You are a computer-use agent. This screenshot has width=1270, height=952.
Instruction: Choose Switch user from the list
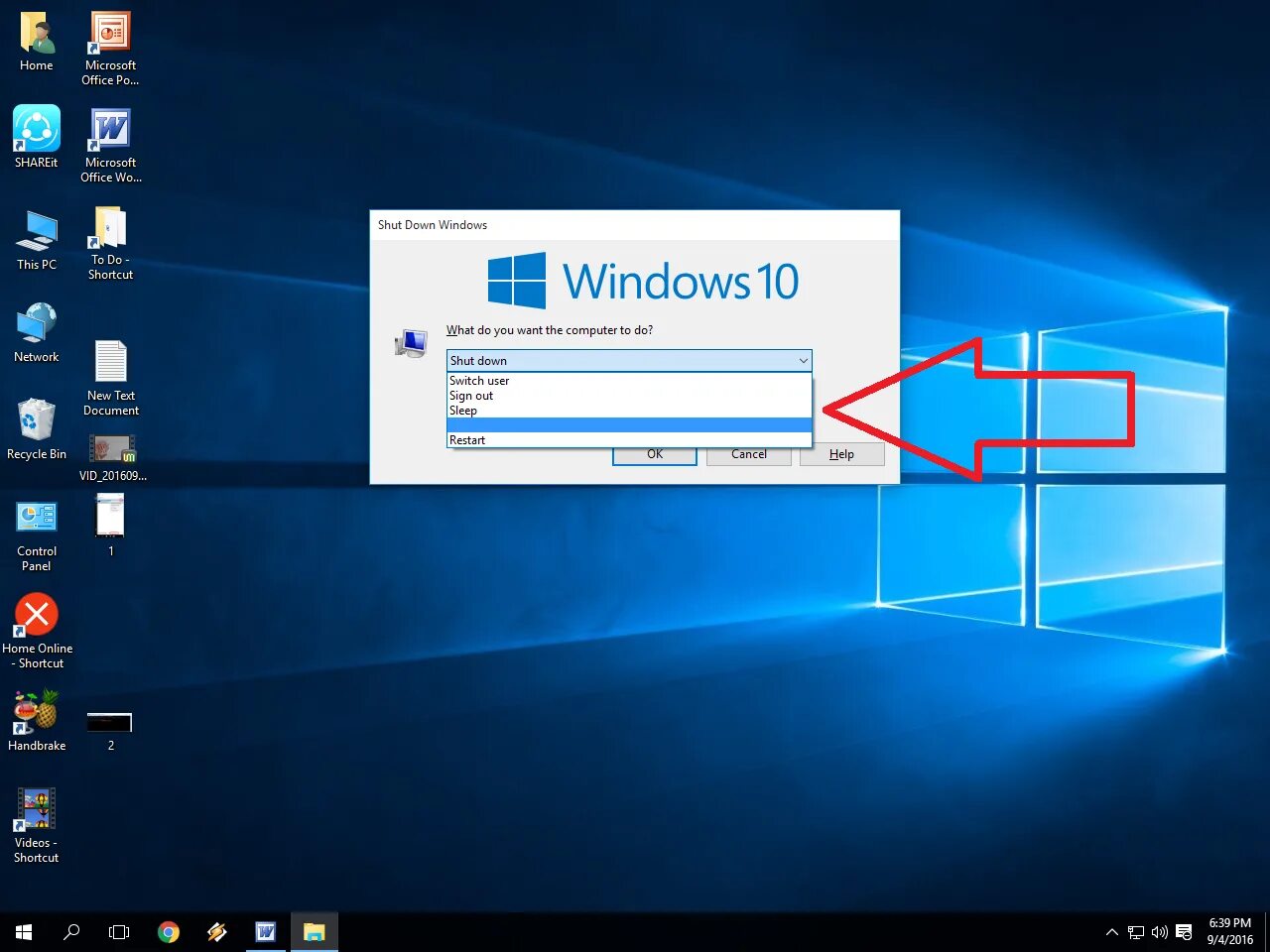[x=629, y=381]
